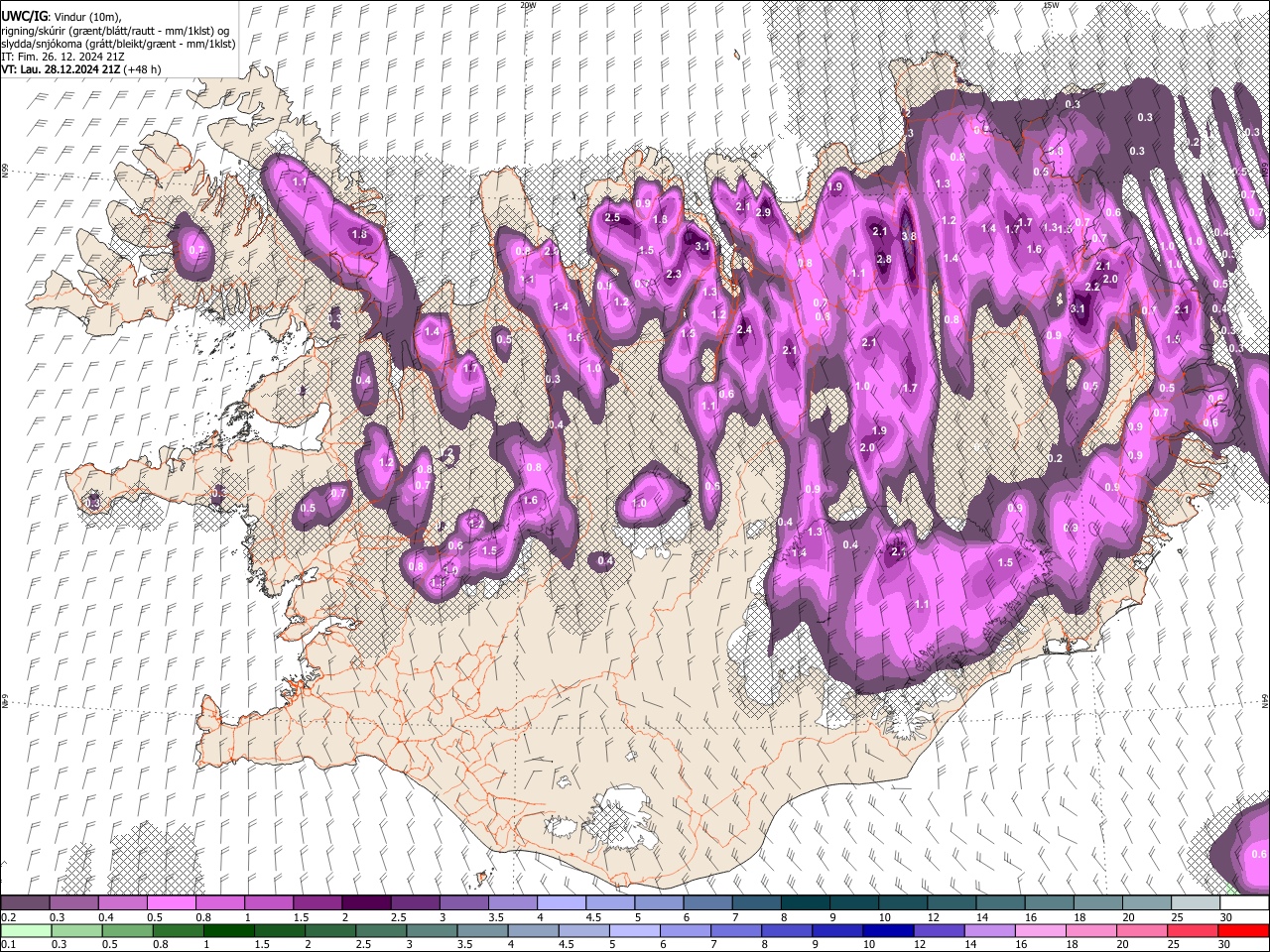Viewport: 1270px width, 952px height.
Task: Click the '2.3' precipitation value on the map
Action: (674, 274)
